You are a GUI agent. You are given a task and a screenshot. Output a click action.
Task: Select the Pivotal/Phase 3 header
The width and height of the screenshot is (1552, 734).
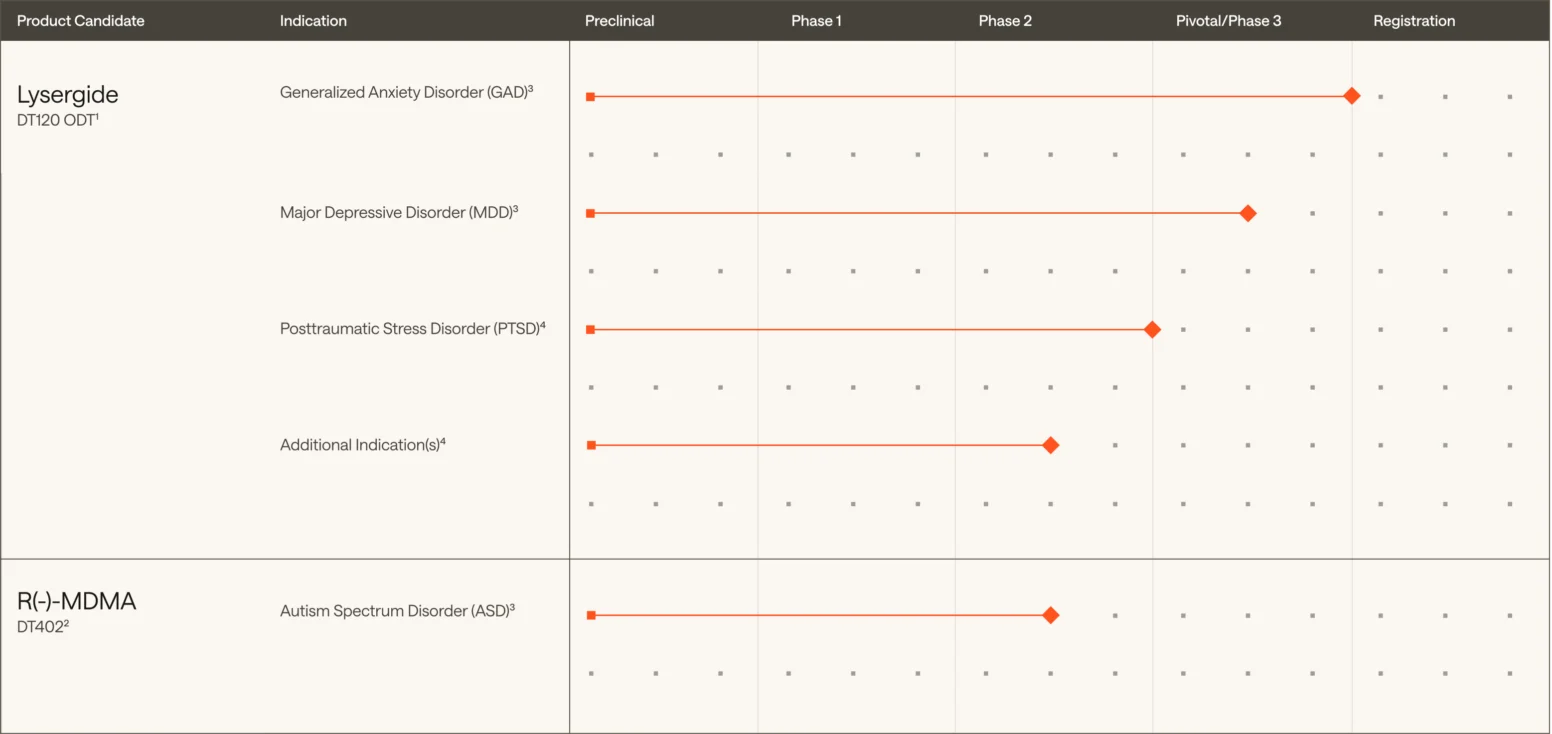[x=1228, y=21]
